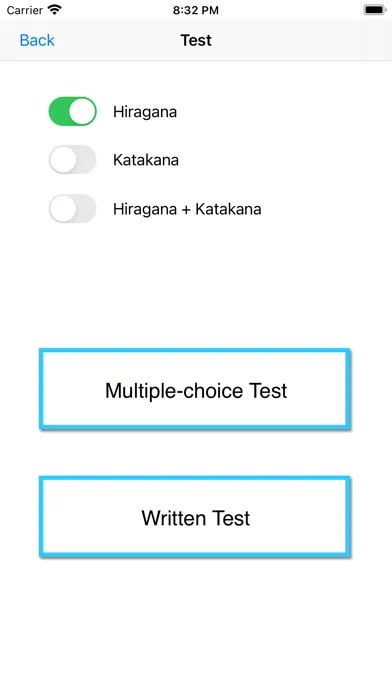Tap the white knob of the green Hiragana switch
Image resolution: width=392 pixels, height=696 pixels.
pyautogui.click(x=82, y=111)
